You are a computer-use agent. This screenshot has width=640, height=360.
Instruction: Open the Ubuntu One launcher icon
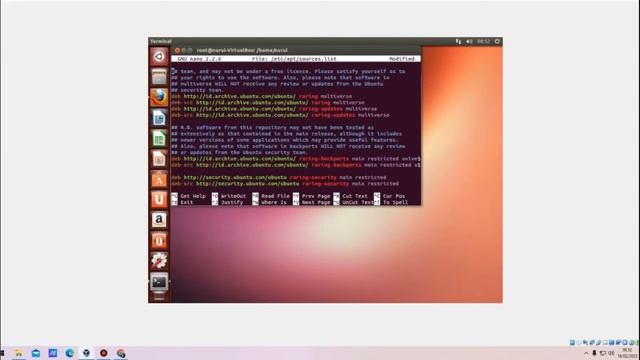(x=159, y=200)
